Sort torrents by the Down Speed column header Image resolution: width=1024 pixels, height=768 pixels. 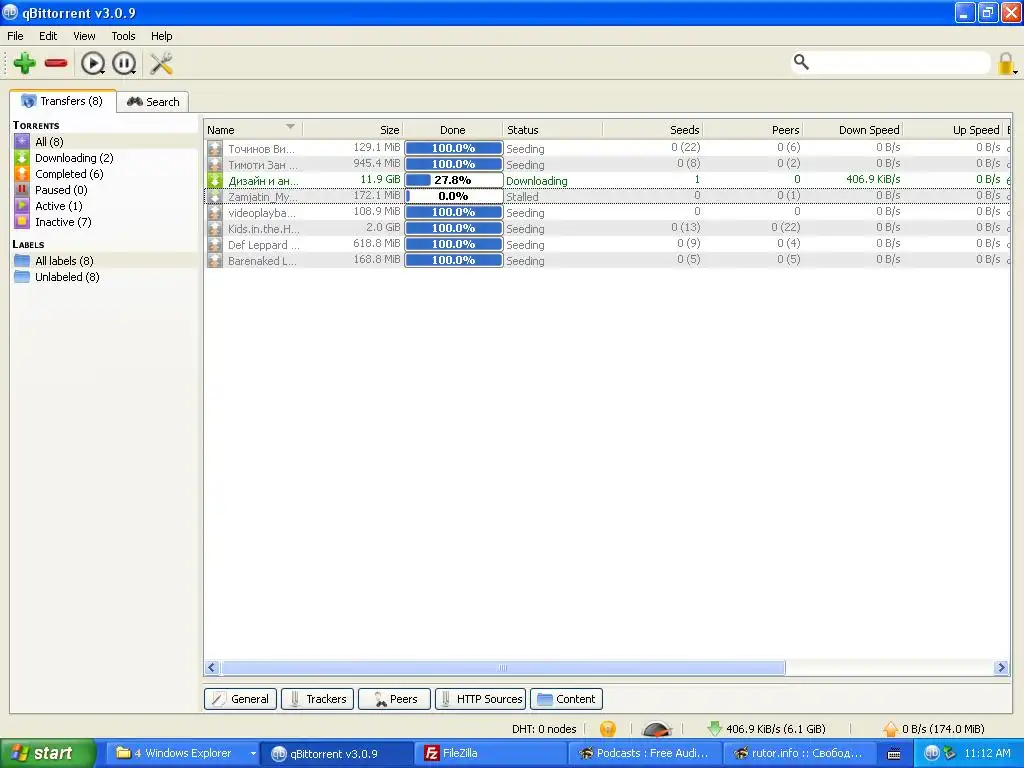[852, 129]
